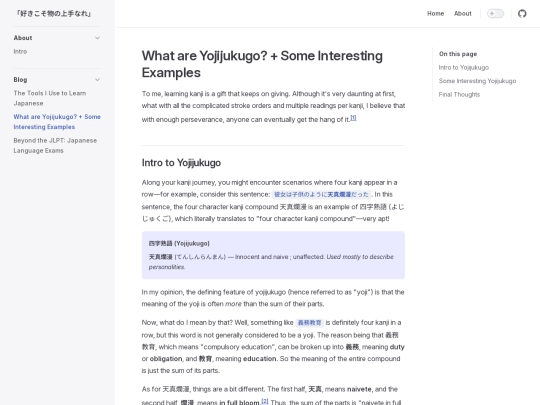The width and height of the screenshot is (540, 405).
Task: Open the About navigation link in header
Action: (463, 13)
